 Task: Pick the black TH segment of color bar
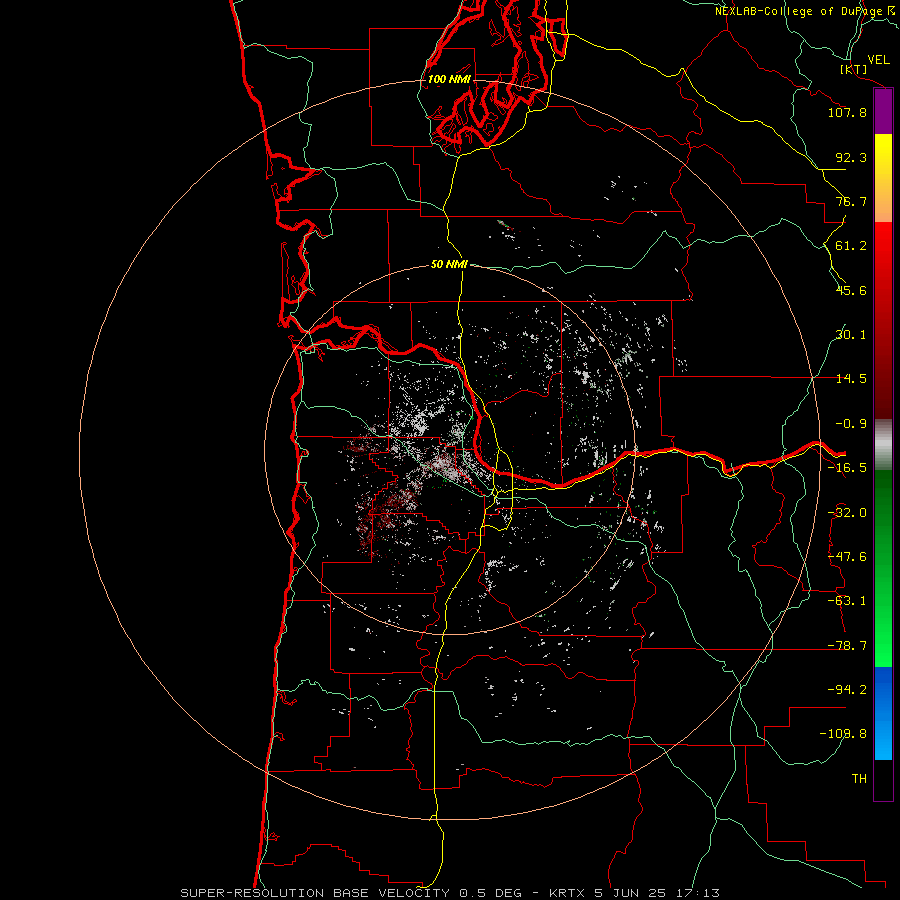883,779
